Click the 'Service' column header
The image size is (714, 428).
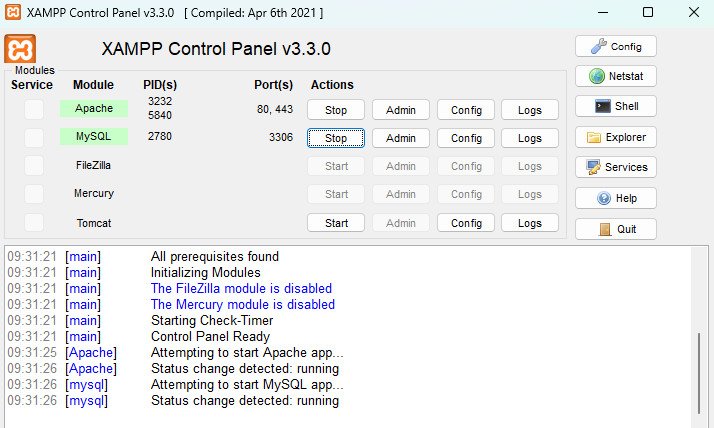click(32, 85)
